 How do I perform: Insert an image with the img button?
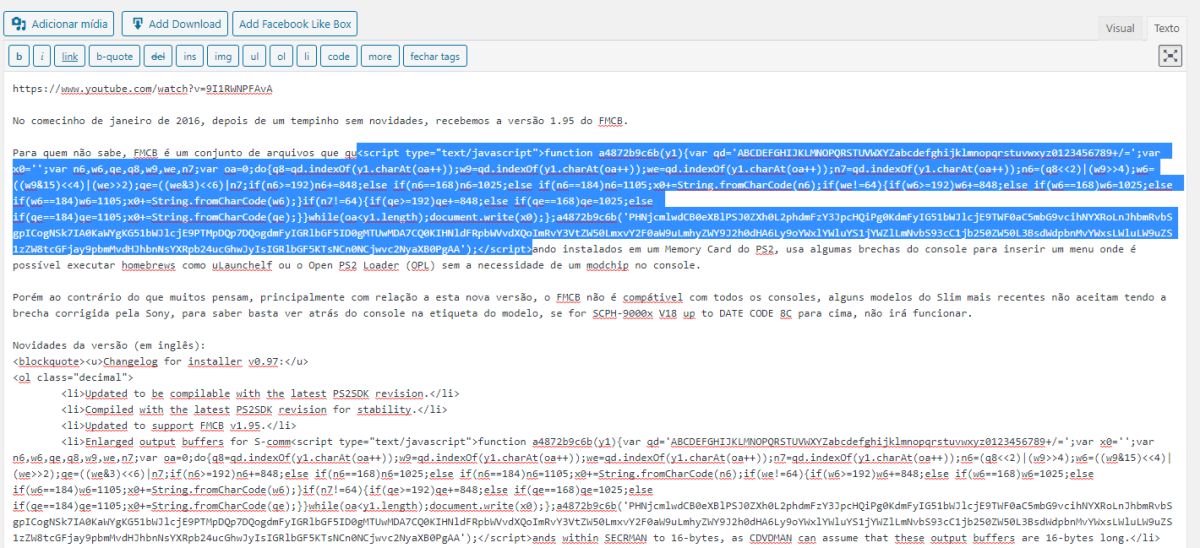224,56
